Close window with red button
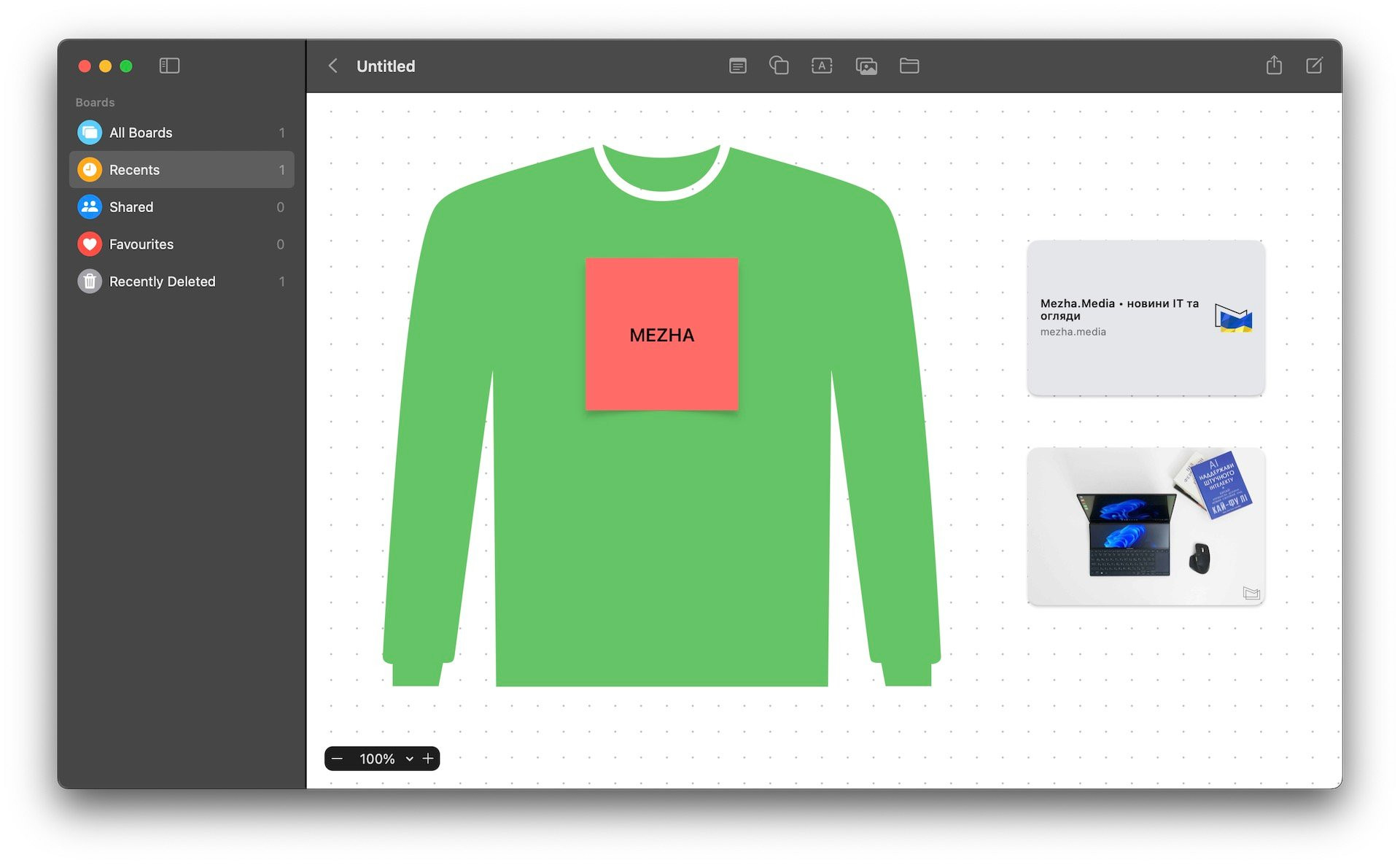Image resolution: width=1400 pixels, height=865 pixels. coord(85,66)
